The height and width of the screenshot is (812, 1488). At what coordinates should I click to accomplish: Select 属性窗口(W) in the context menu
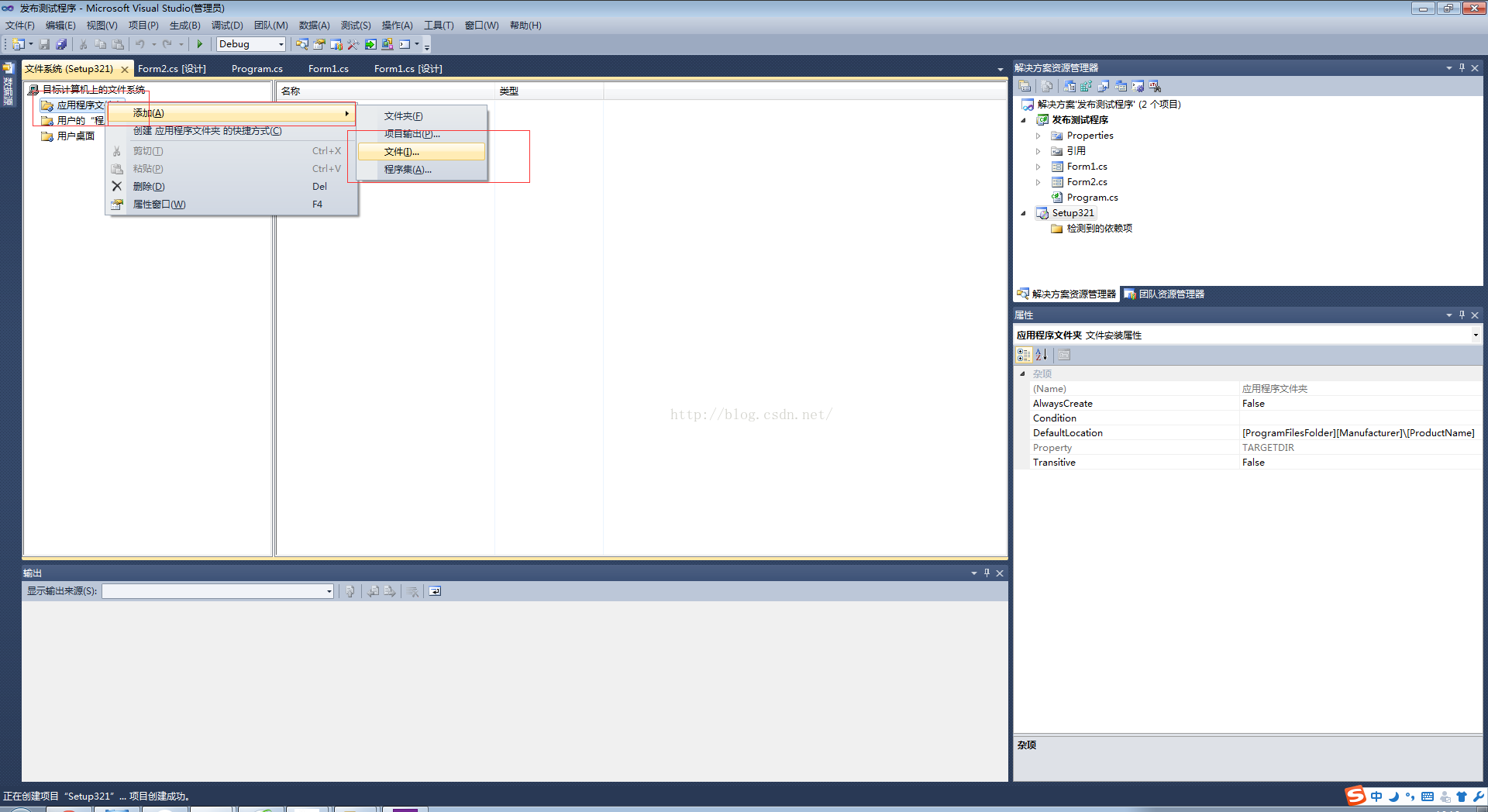pyautogui.click(x=232, y=205)
